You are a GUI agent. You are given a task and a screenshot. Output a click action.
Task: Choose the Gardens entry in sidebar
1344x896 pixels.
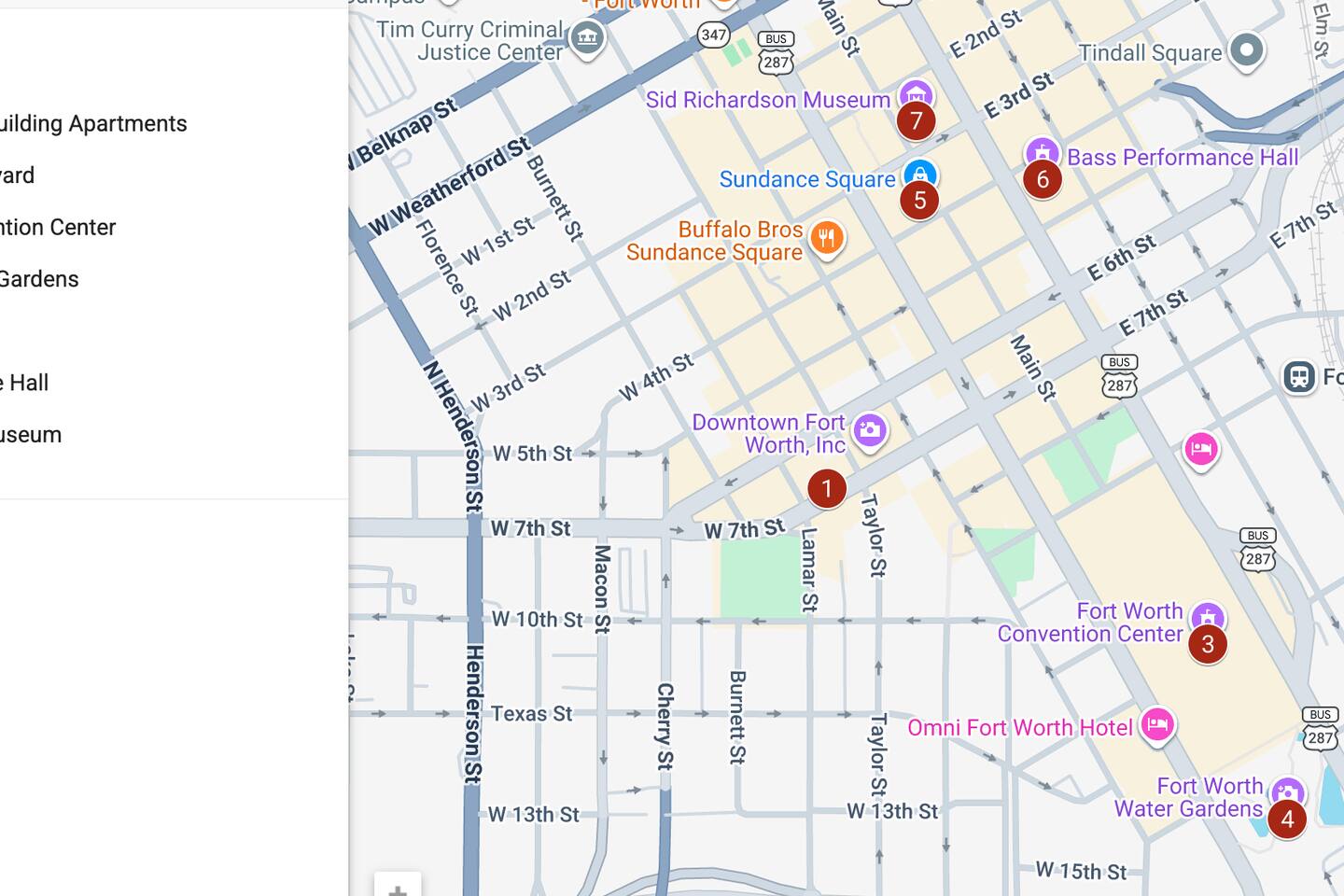[39, 279]
